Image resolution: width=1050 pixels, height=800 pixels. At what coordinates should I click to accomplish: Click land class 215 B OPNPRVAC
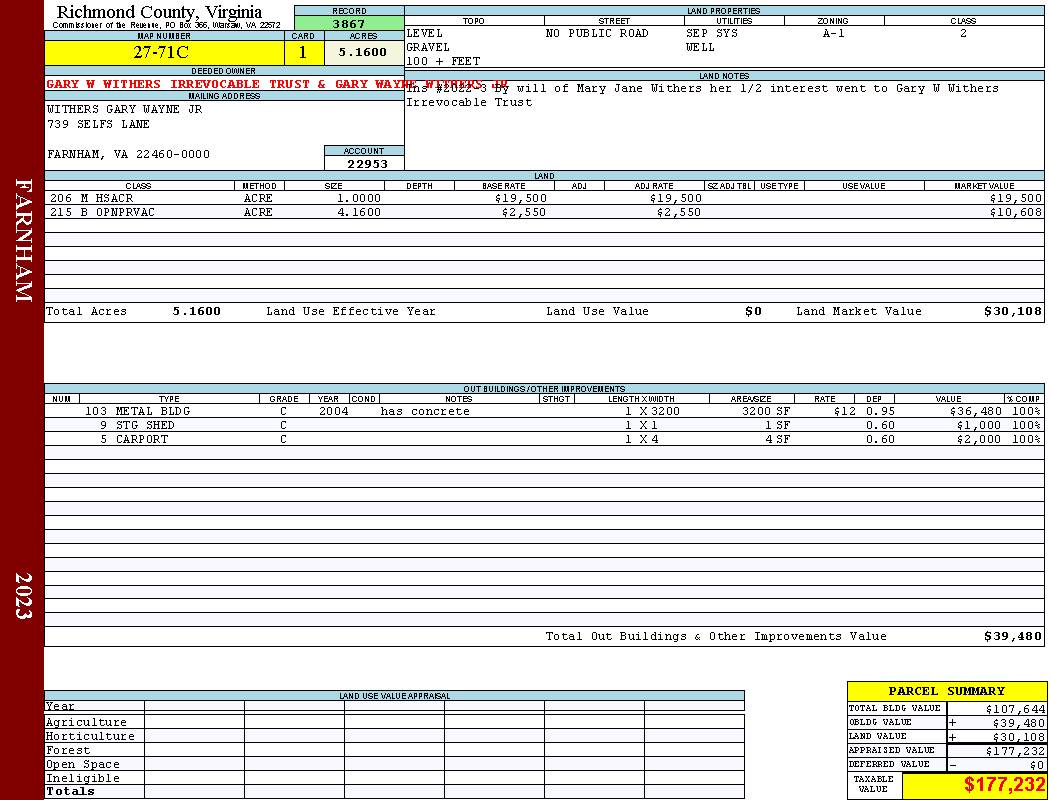click(x=102, y=212)
